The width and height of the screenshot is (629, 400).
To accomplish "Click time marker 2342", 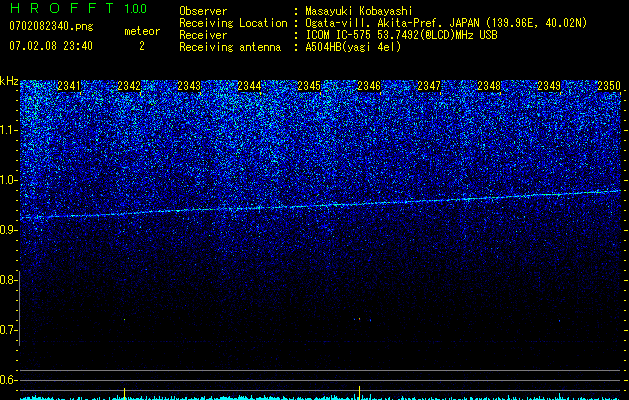I will [x=129, y=86].
